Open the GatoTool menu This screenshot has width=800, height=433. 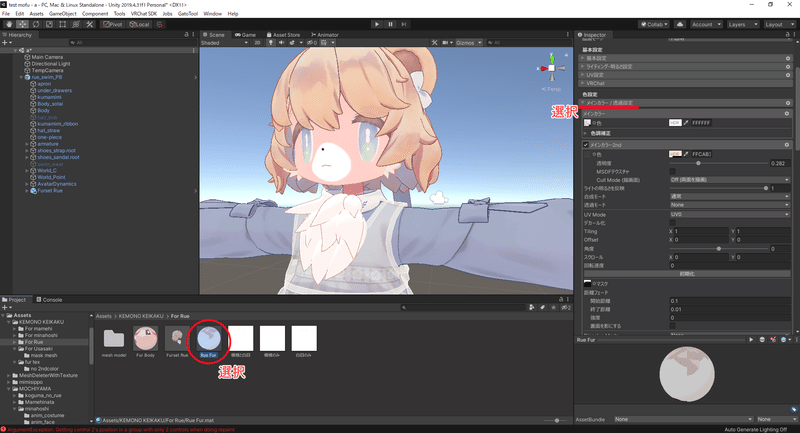pos(188,14)
